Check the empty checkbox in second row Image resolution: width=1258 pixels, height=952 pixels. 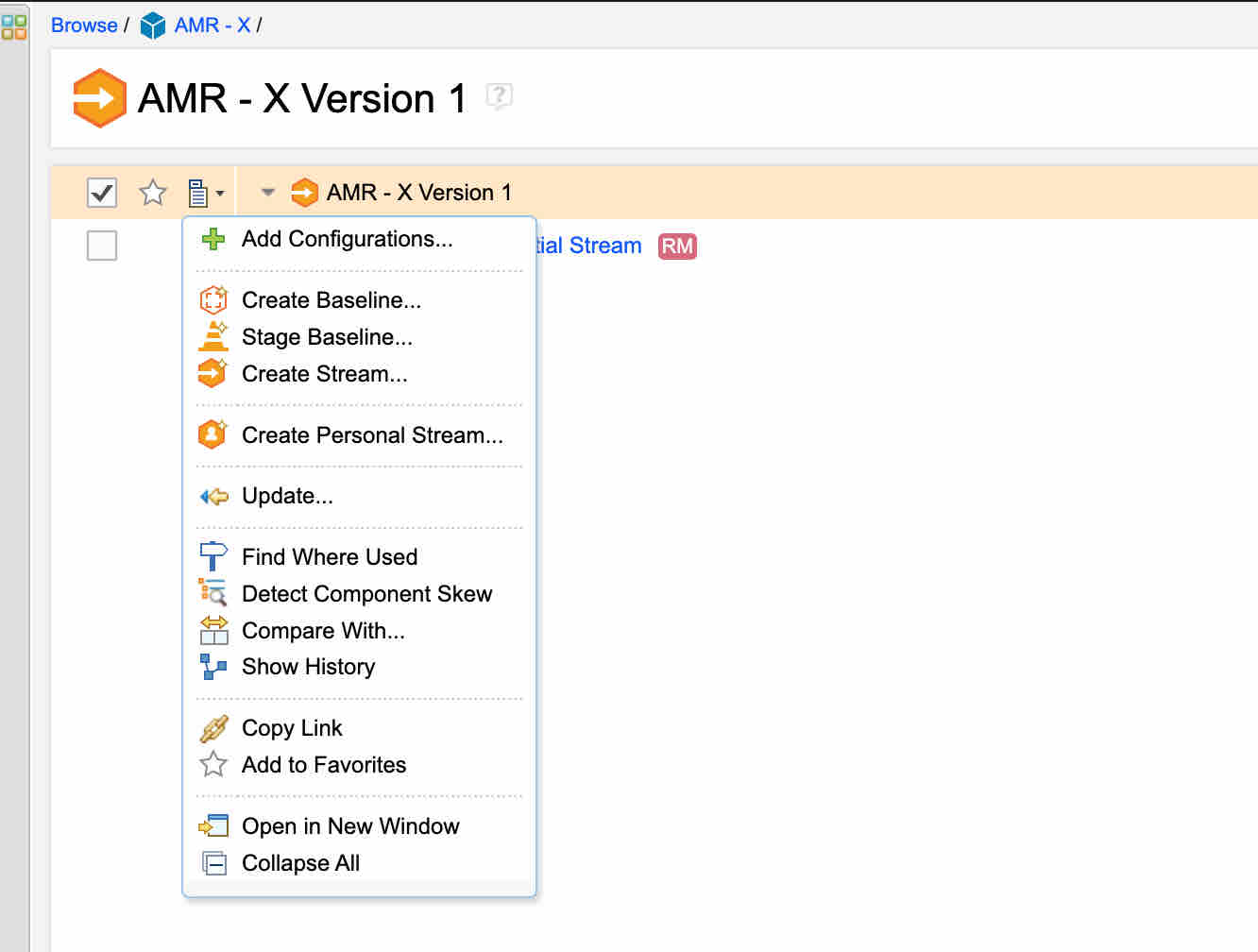(102, 246)
